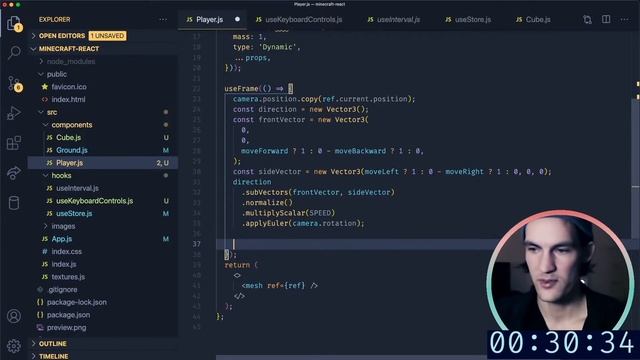This screenshot has width=640, height=360.
Task: Open package-lock.json file
Action: pos(77,302)
